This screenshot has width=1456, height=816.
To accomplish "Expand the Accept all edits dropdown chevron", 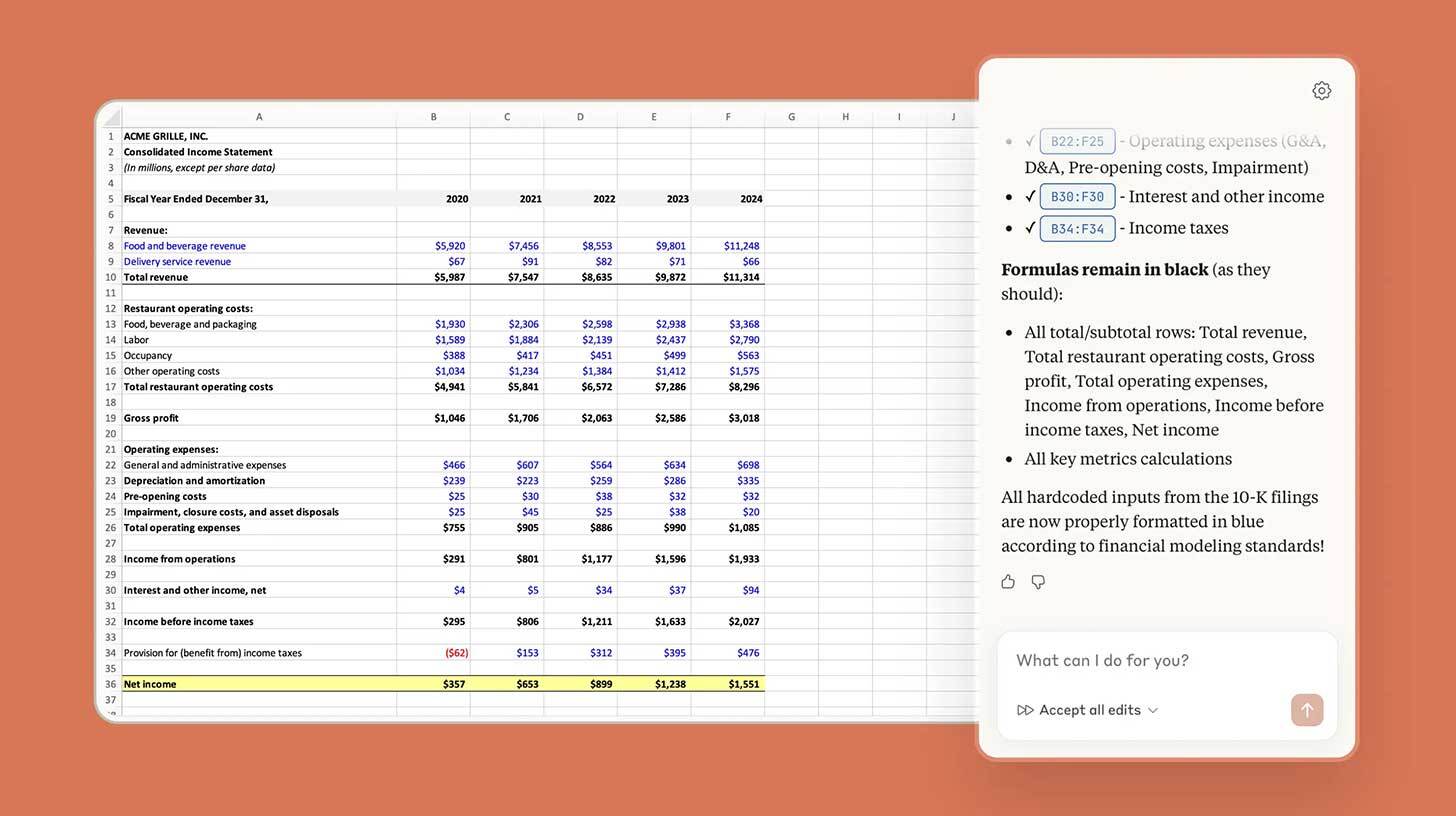I will tap(1154, 710).
